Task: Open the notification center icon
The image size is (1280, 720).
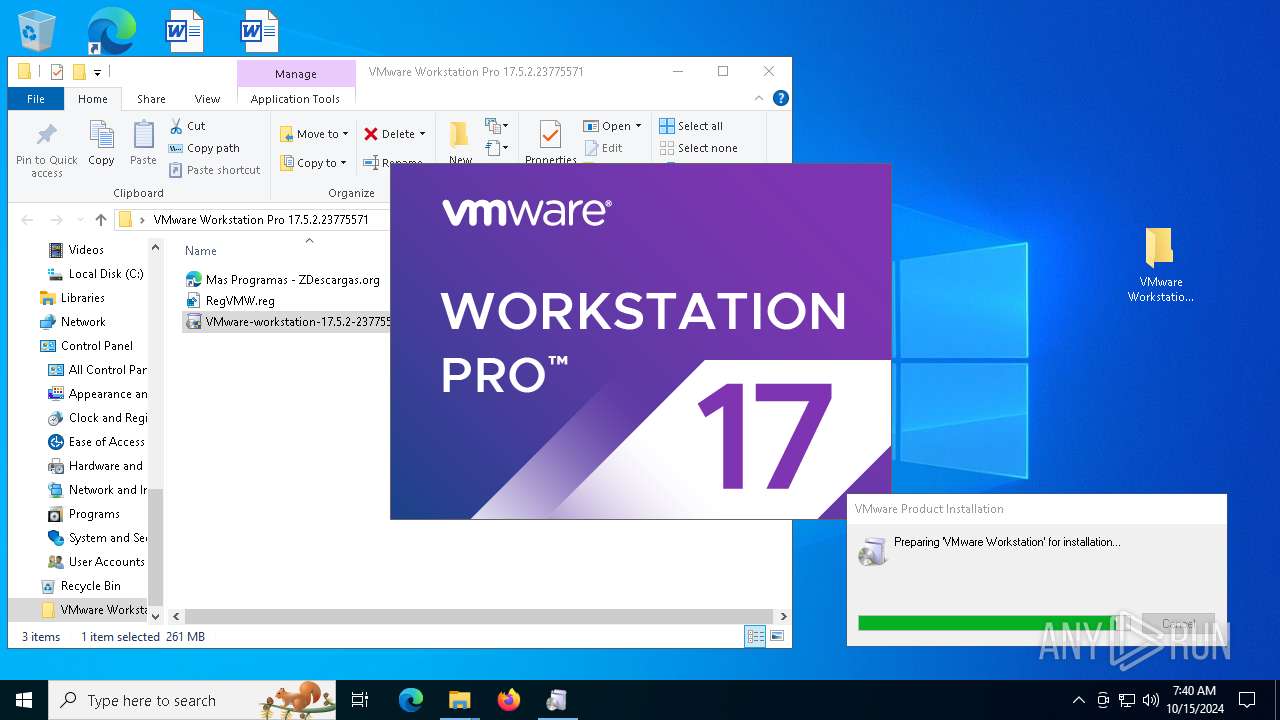Action: click(1247, 700)
